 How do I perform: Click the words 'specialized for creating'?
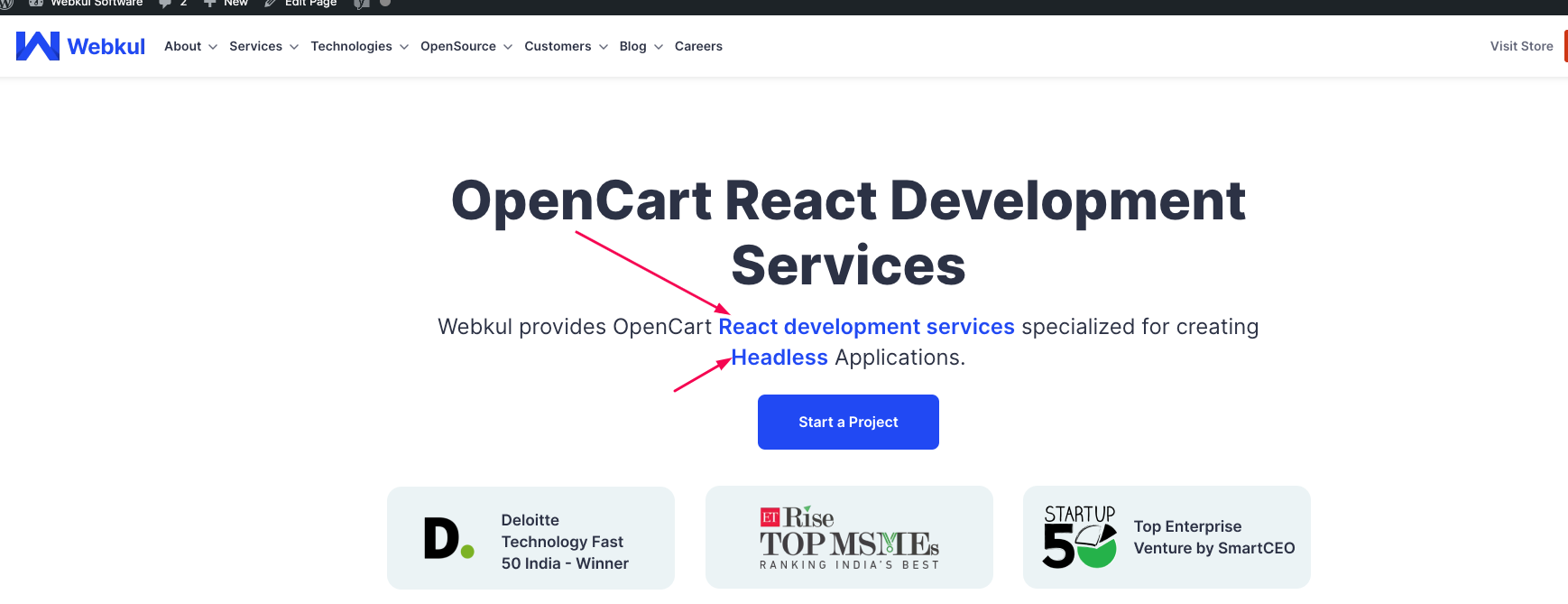[1139, 327]
